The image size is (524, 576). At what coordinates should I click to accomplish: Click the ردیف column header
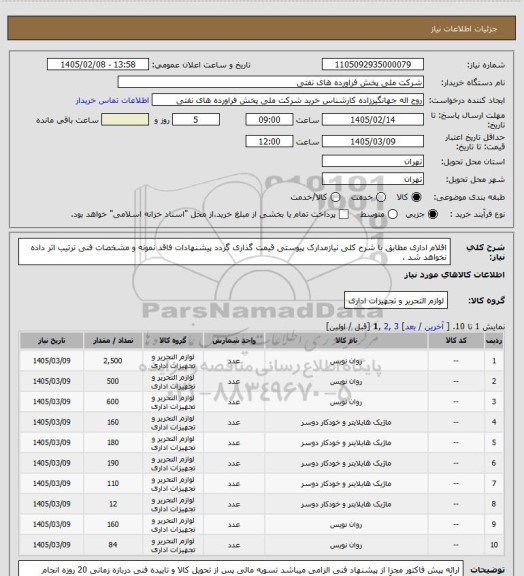494,341
